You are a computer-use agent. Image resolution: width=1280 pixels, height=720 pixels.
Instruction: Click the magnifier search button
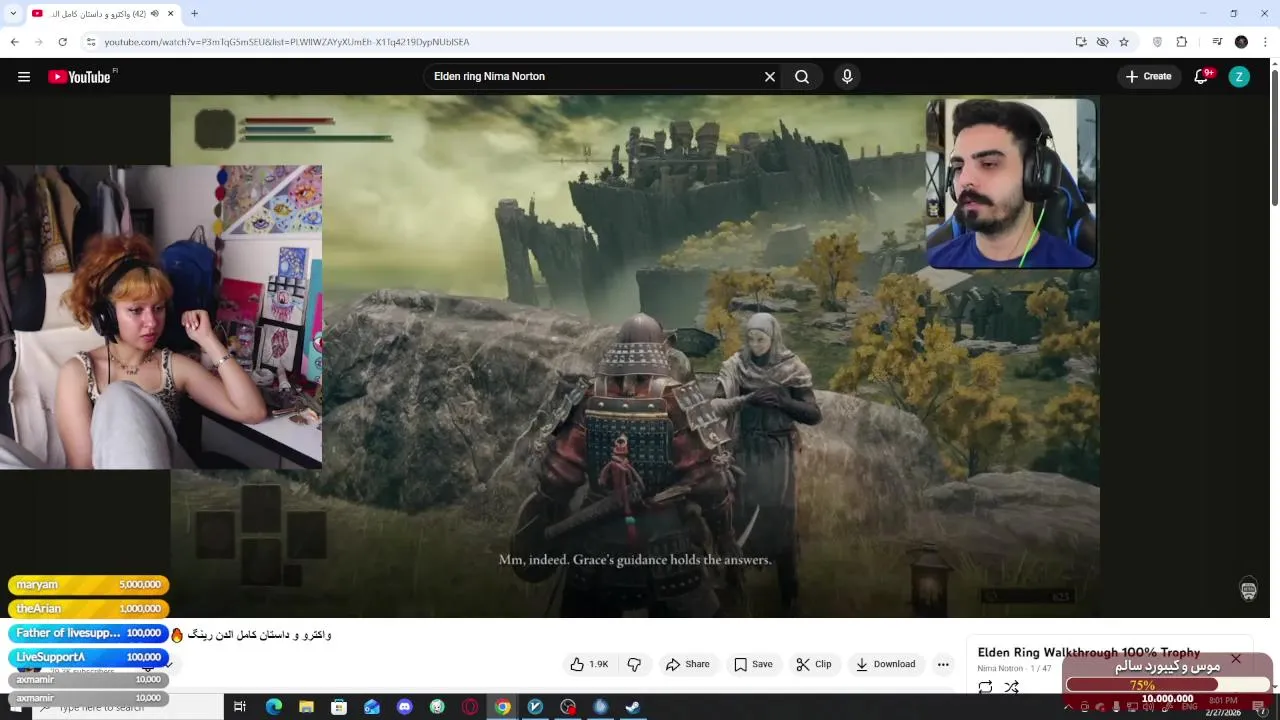(802, 77)
